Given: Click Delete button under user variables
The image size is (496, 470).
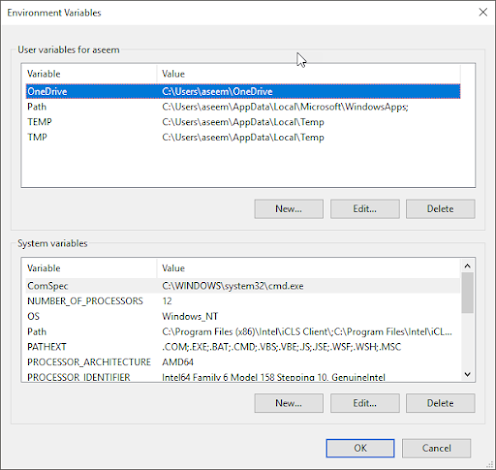Looking at the screenshot, I should coord(440,209).
